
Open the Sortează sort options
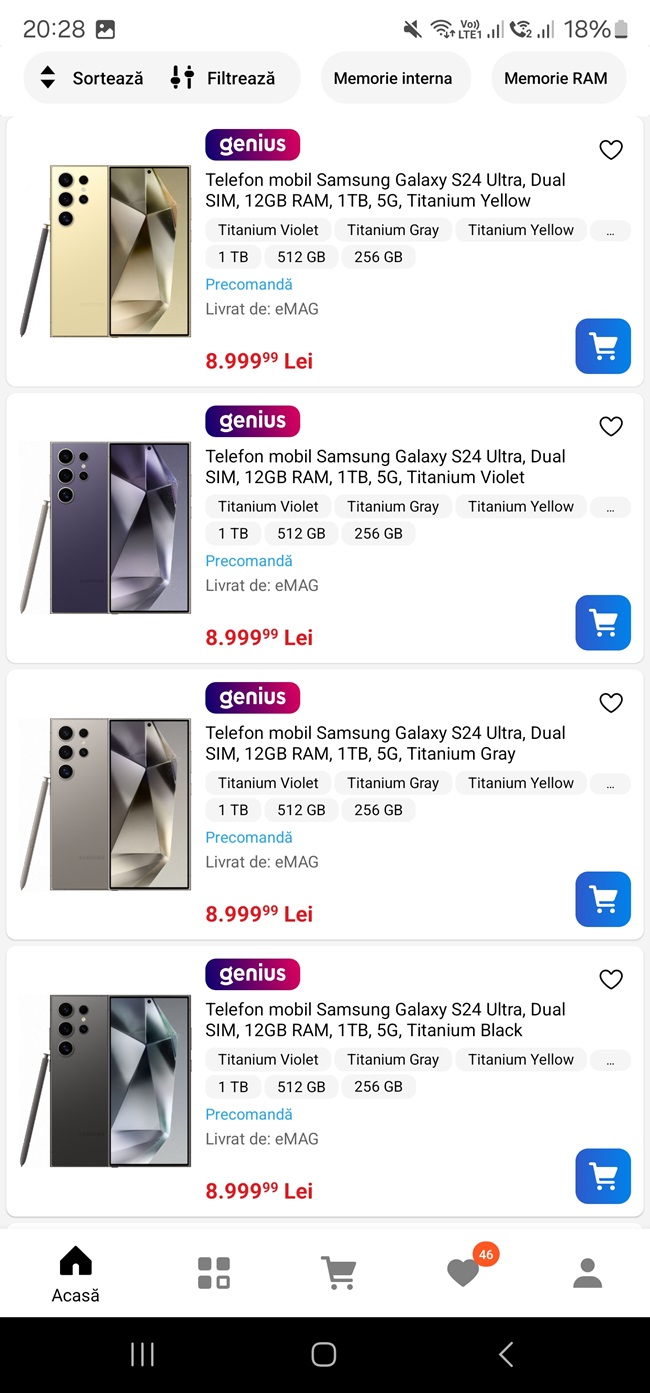pyautogui.click(x=91, y=78)
